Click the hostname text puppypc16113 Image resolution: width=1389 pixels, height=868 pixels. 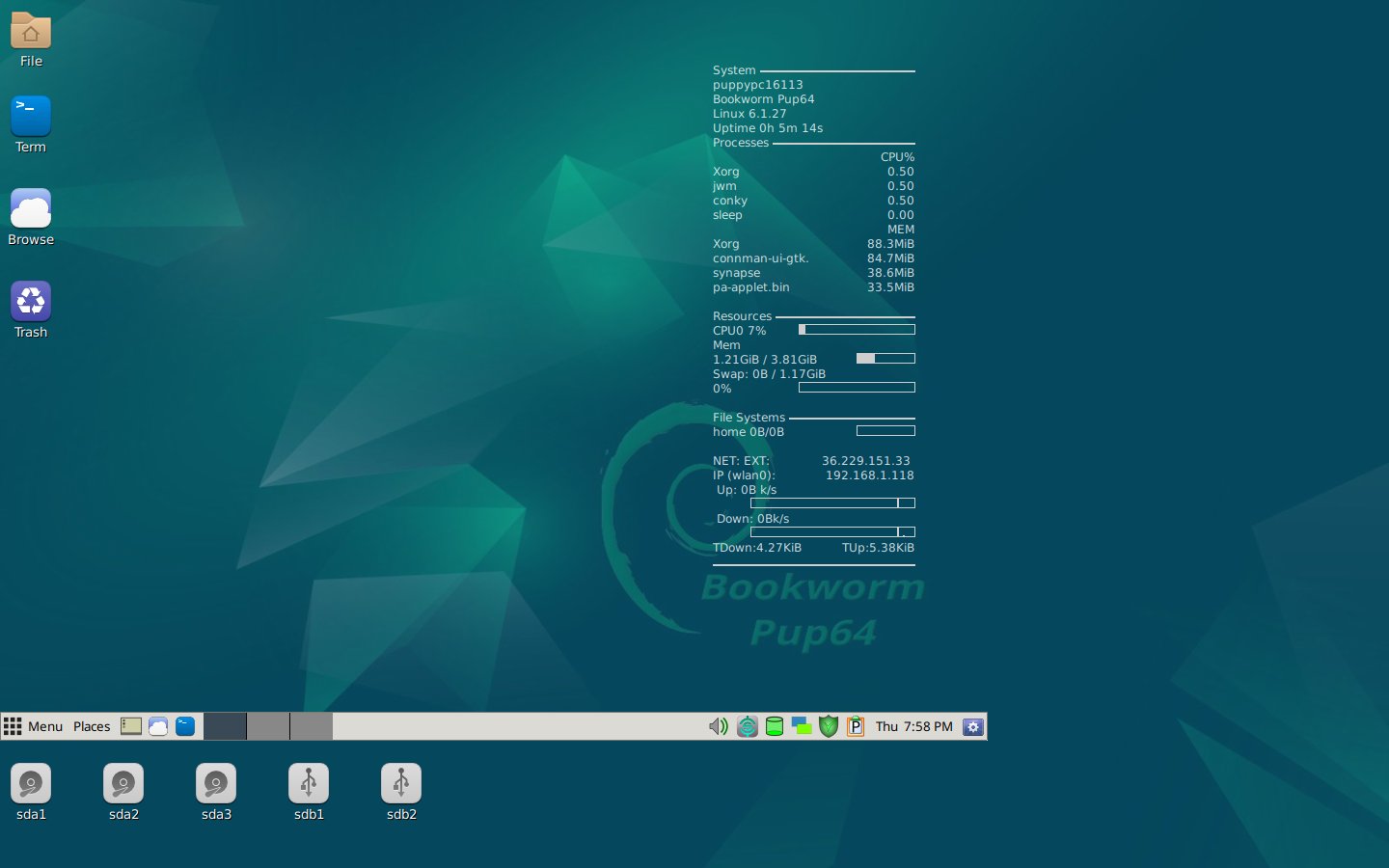click(758, 85)
